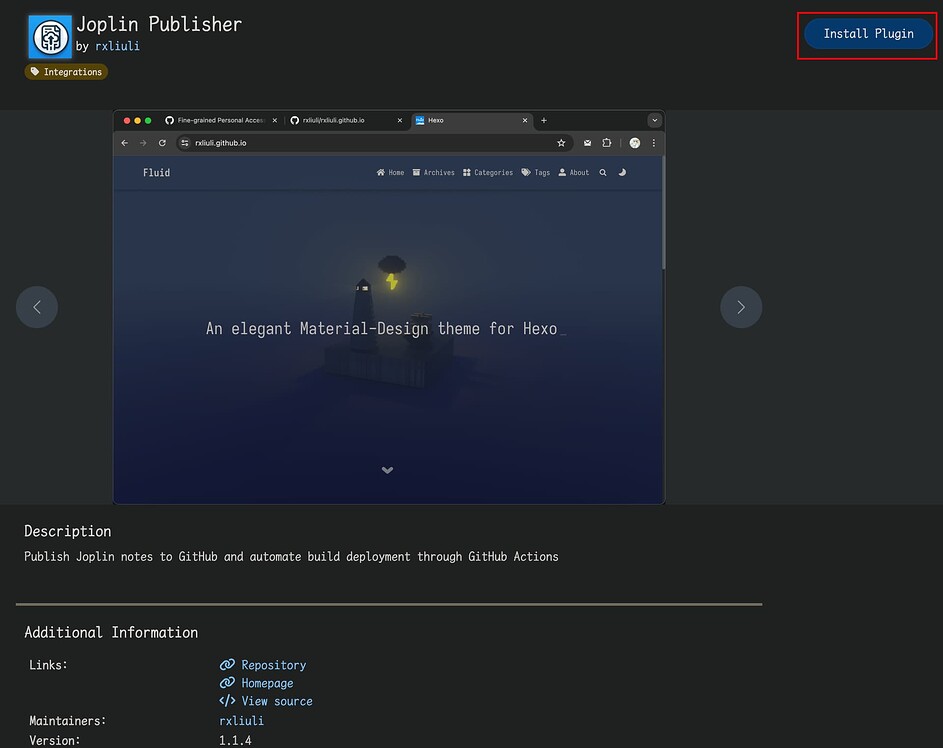943x748 pixels.
Task: Show the previous screenshot in carousel
Action: coord(37,307)
